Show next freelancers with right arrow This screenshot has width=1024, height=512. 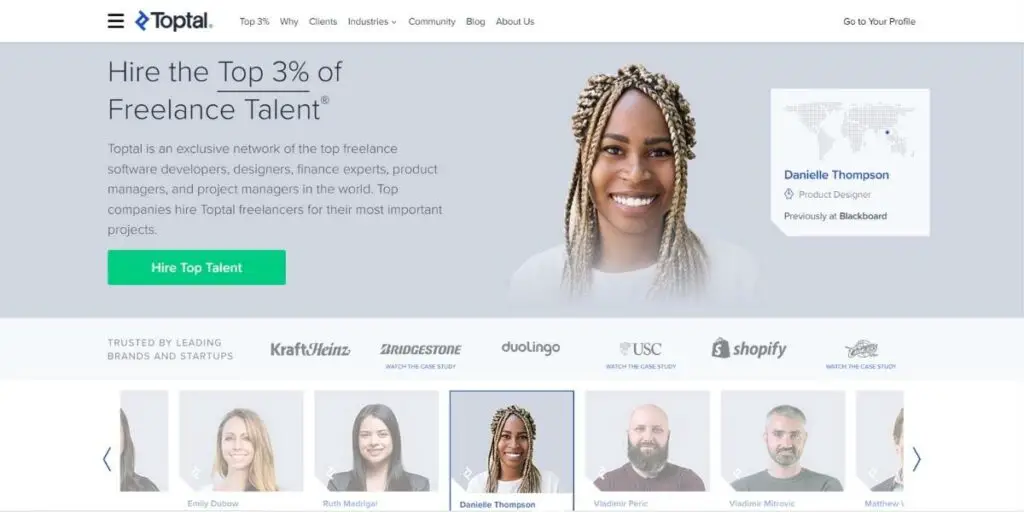click(916, 459)
